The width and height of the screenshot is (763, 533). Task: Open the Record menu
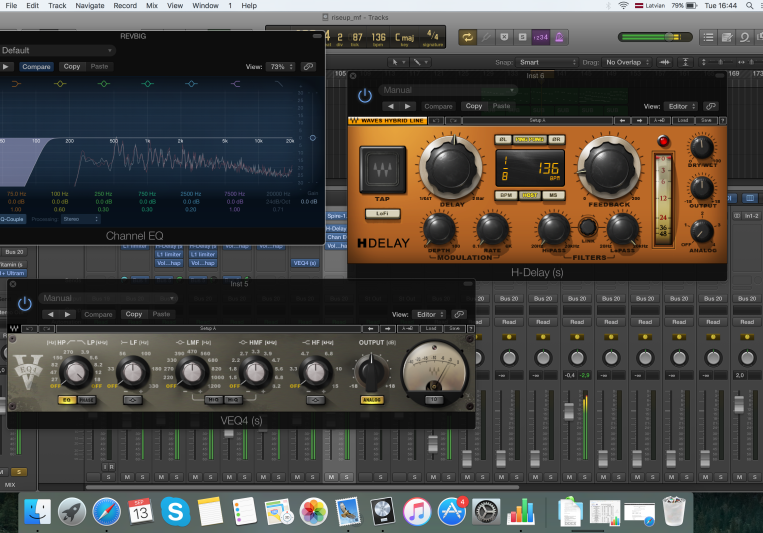tap(125, 5)
